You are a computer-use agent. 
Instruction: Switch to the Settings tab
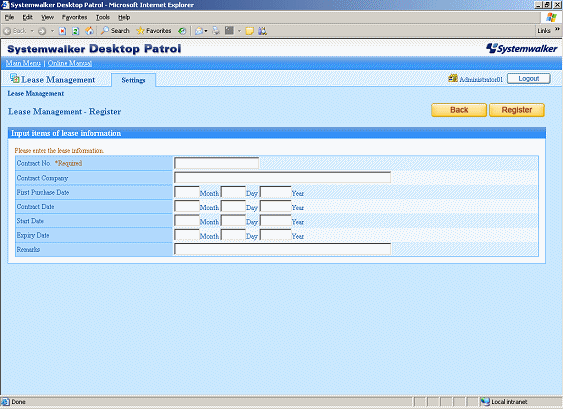(x=133, y=80)
